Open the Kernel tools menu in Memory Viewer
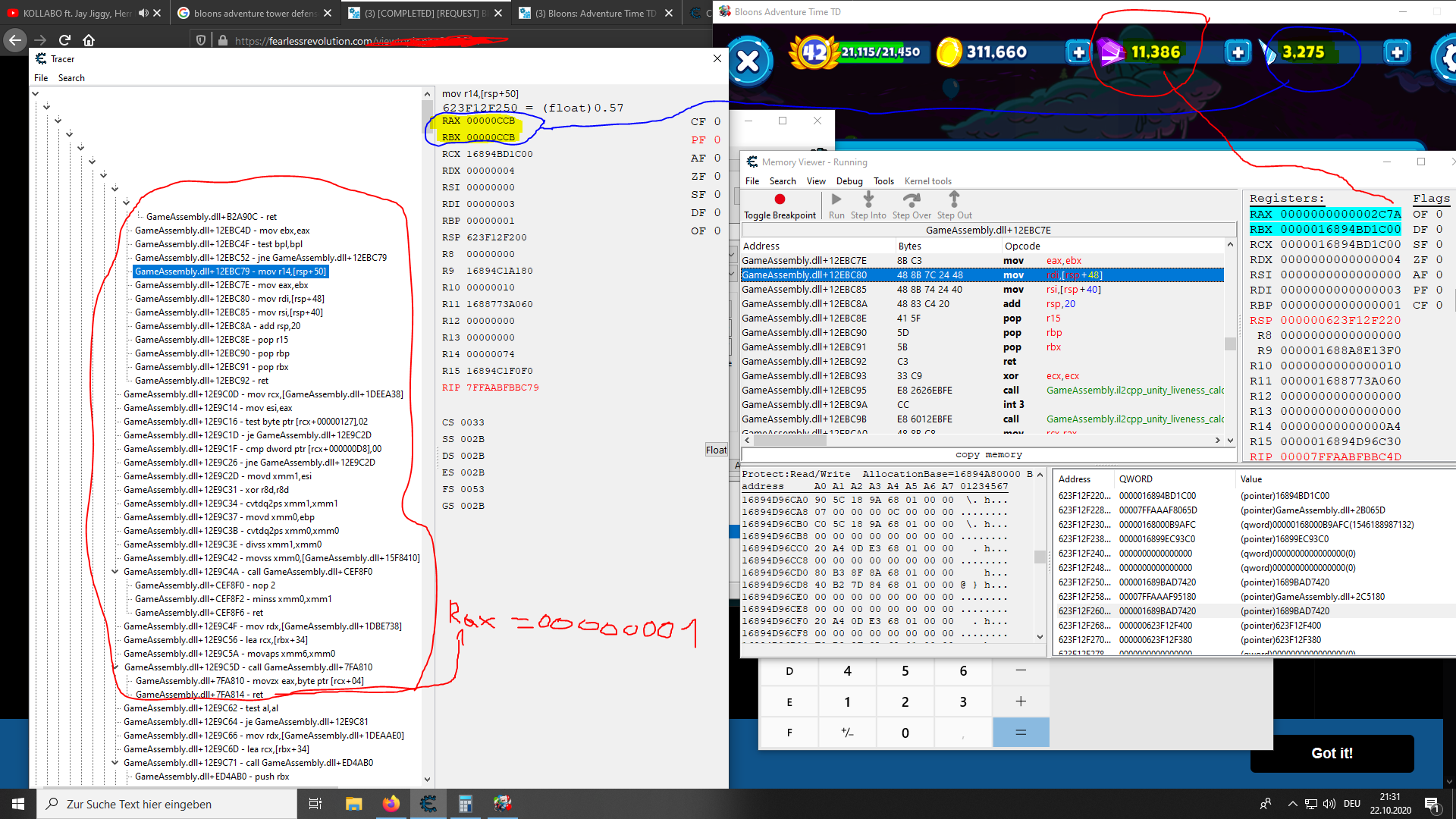 [927, 181]
